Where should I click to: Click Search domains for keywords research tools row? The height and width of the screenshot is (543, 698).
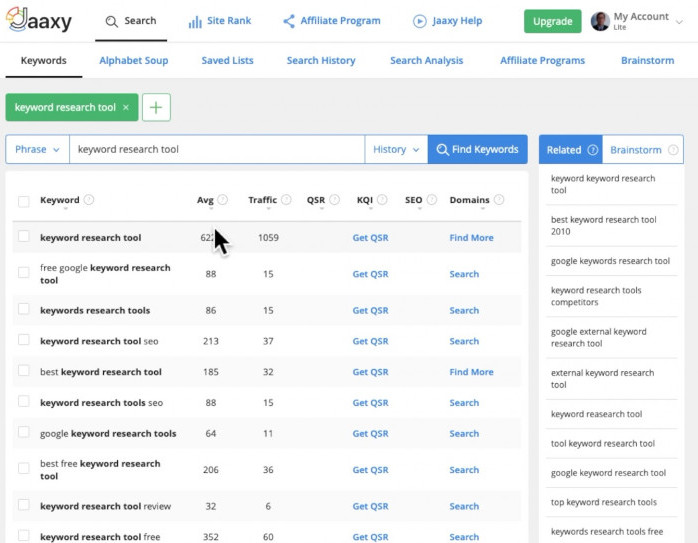(x=464, y=310)
